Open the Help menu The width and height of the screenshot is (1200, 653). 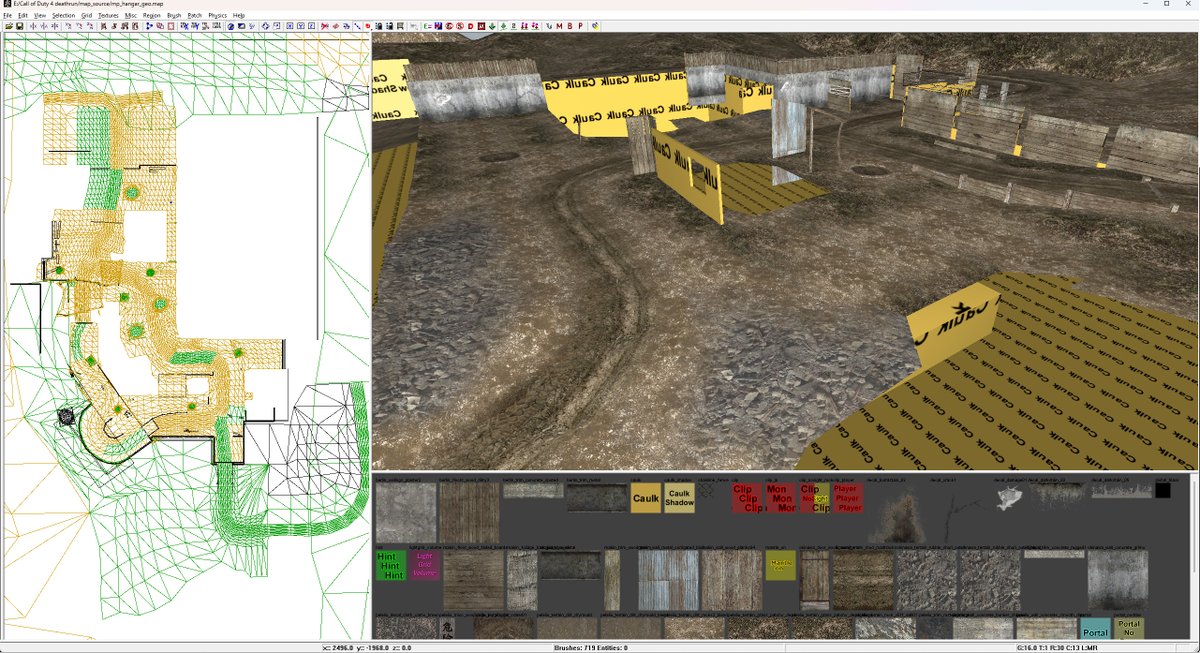click(239, 16)
